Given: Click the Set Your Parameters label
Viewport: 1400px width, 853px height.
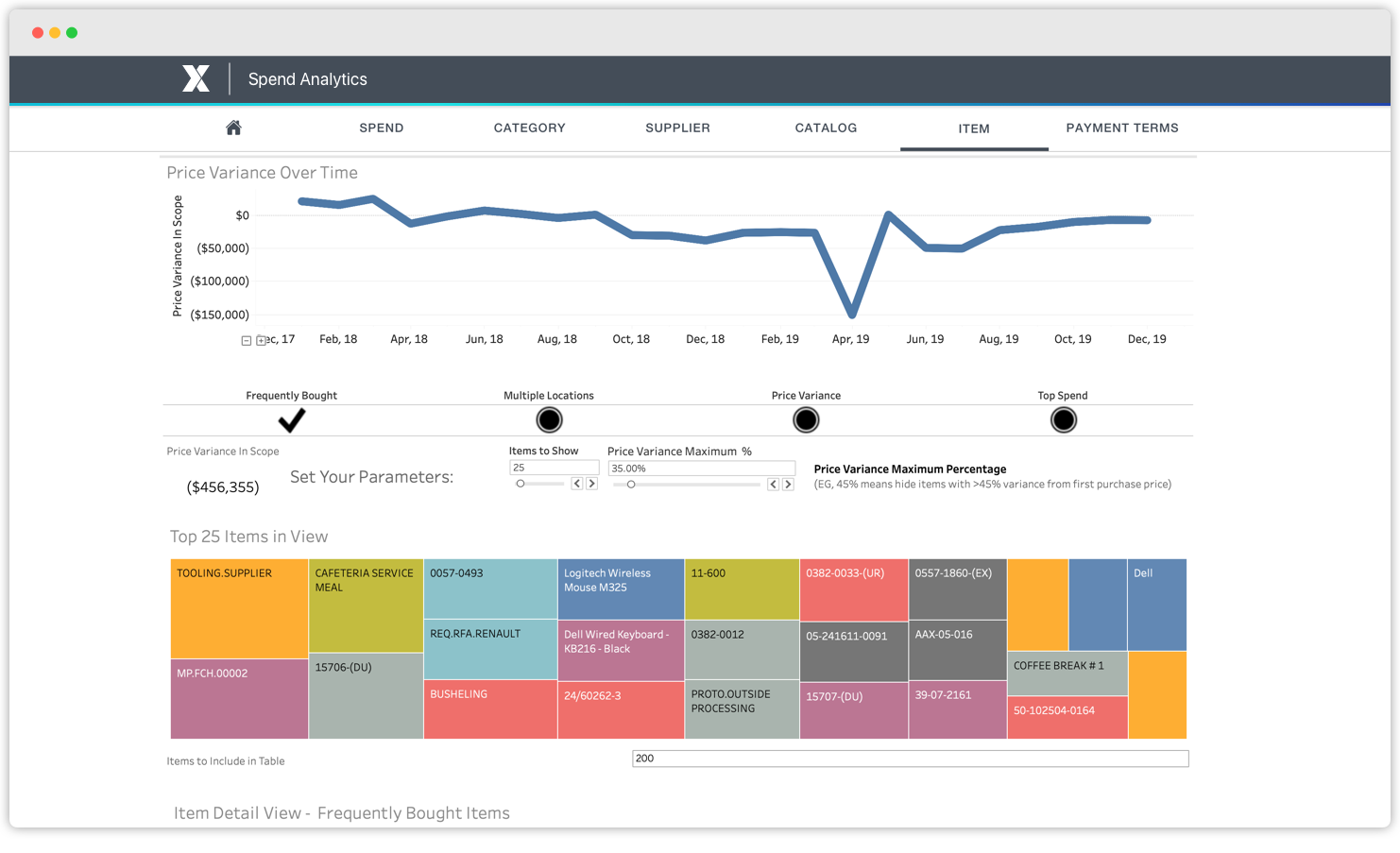Looking at the screenshot, I should 372,477.
